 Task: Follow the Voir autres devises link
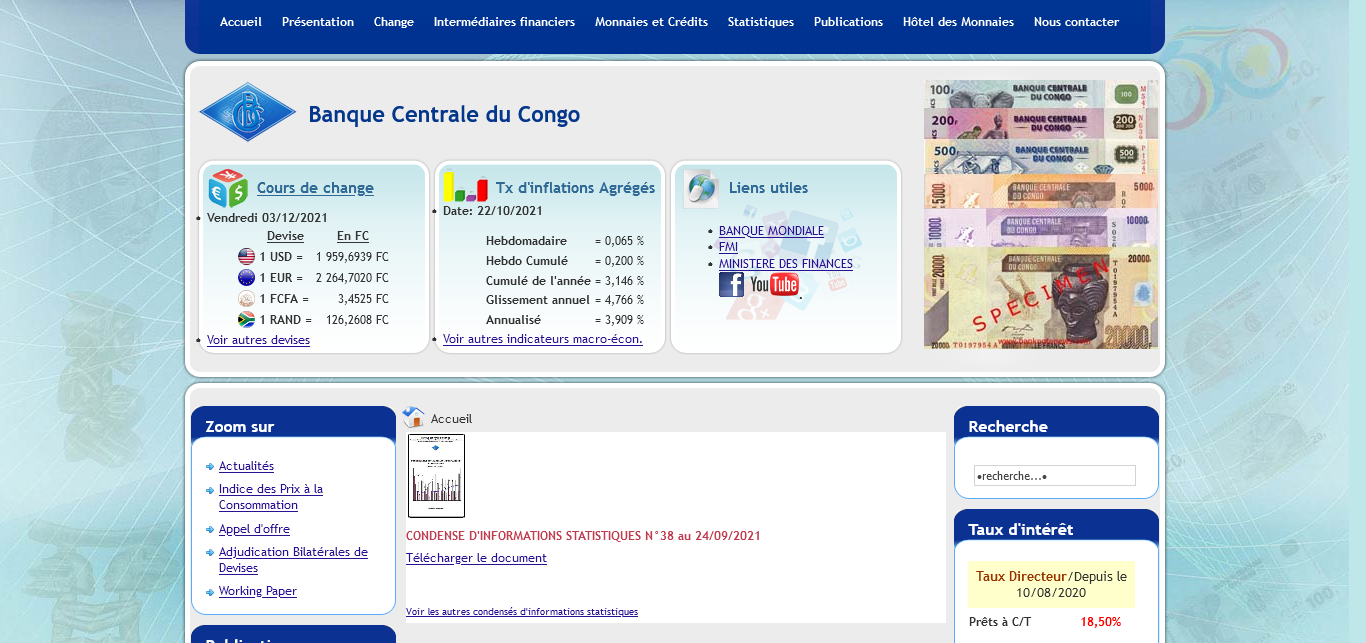(x=258, y=340)
